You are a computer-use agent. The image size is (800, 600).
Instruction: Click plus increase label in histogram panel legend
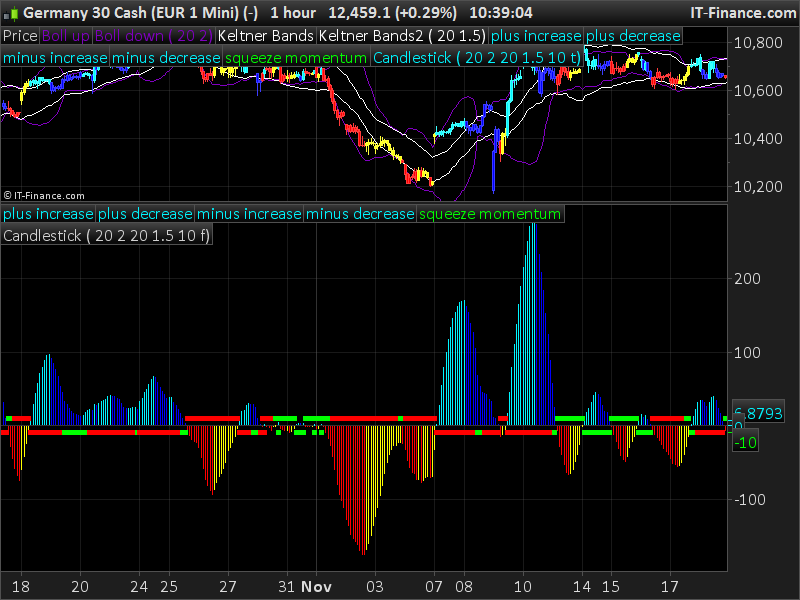(x=48, y=214)
